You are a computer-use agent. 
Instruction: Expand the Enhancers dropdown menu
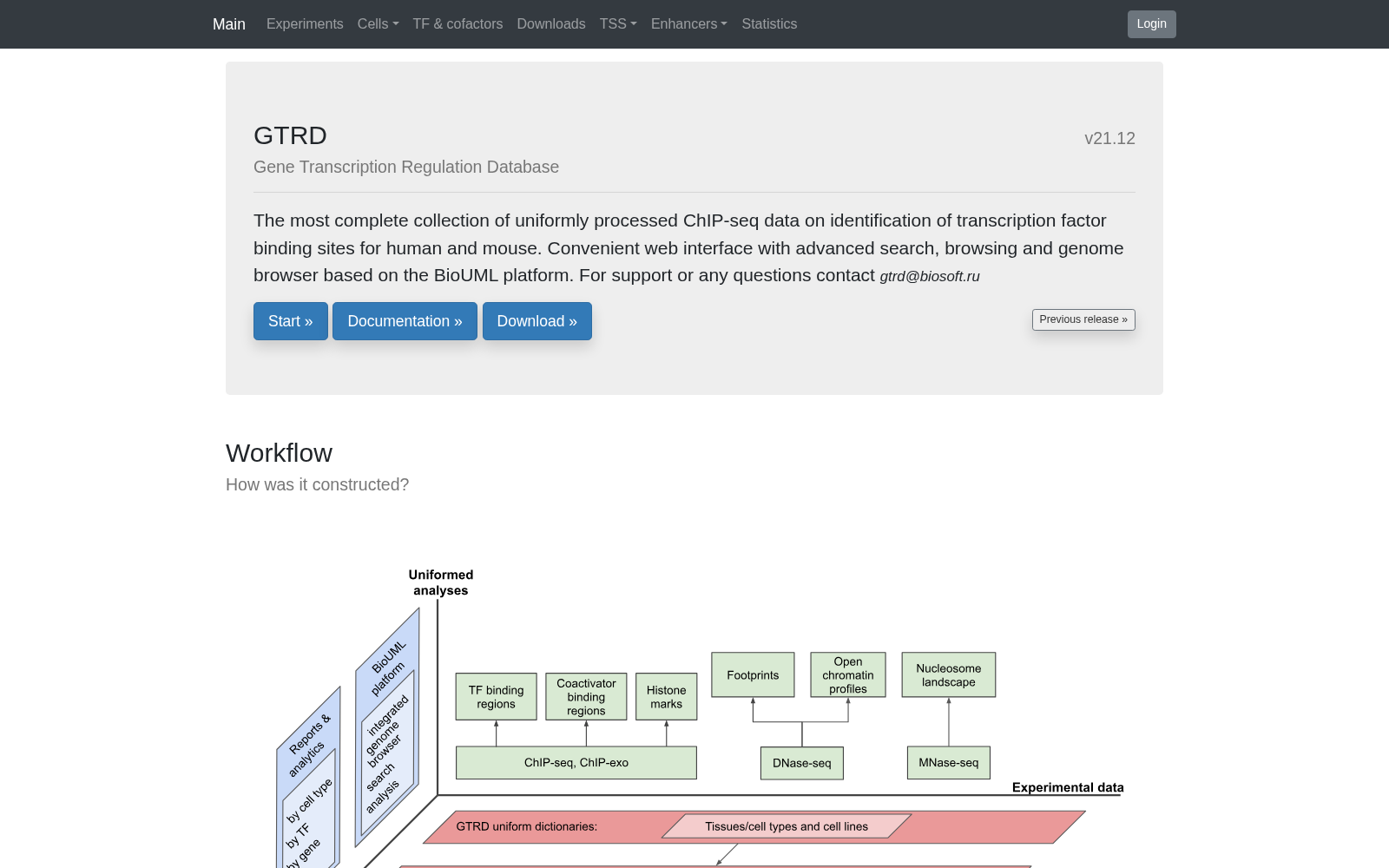pos(689,24)
